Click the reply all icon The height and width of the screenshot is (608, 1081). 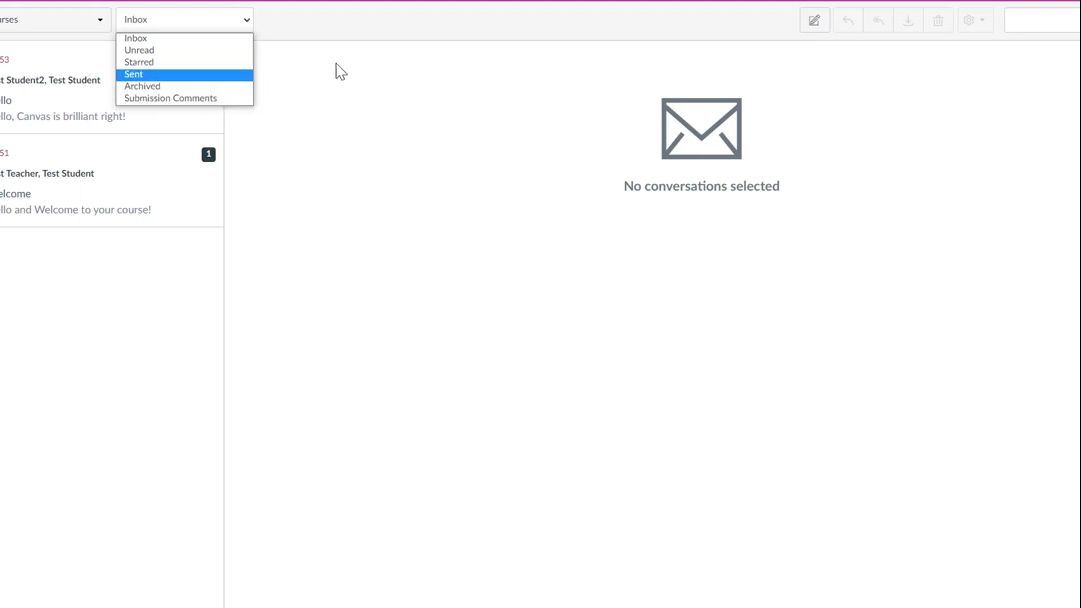click(878, 20)
